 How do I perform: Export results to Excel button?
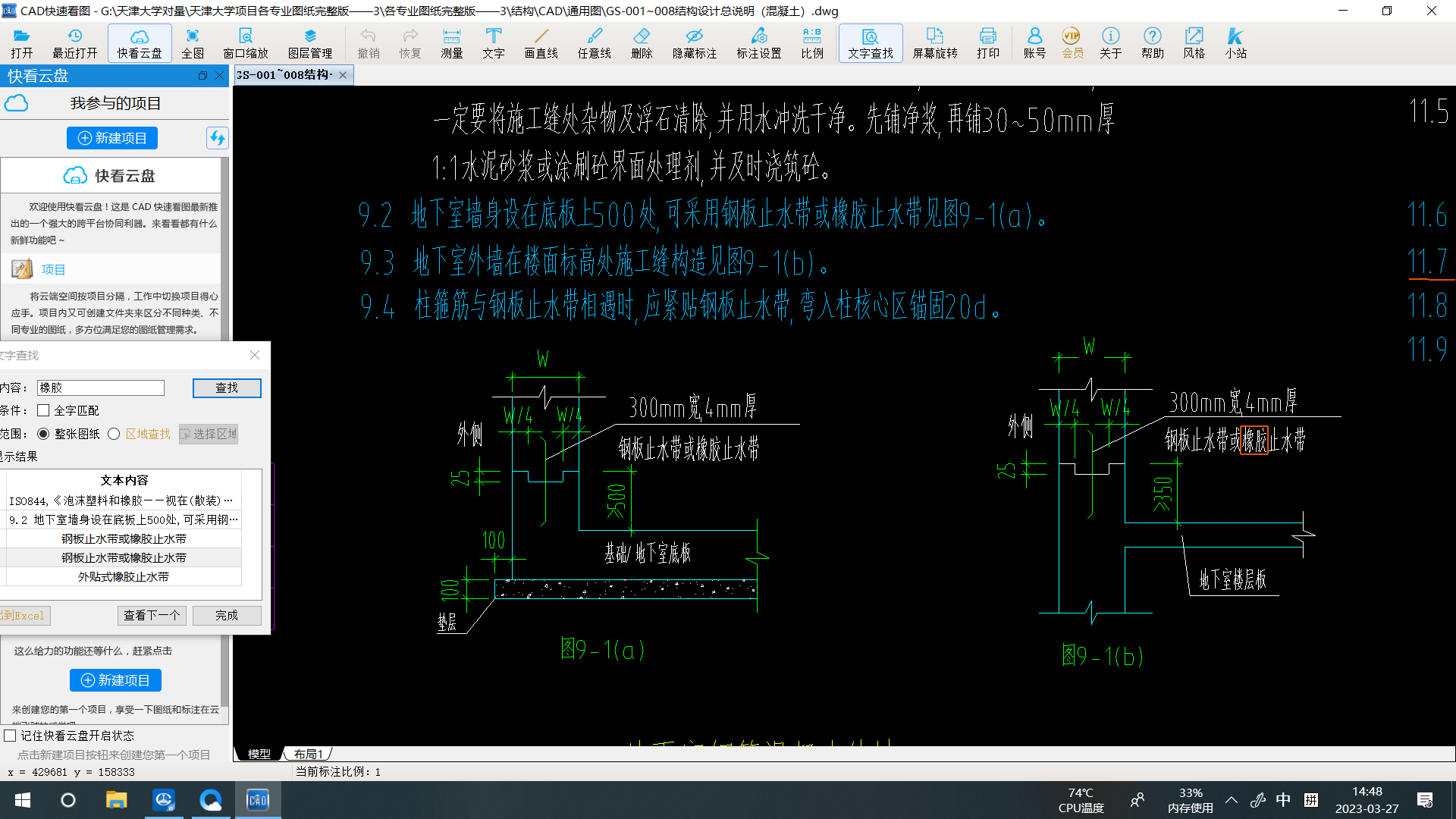(24, 615)
